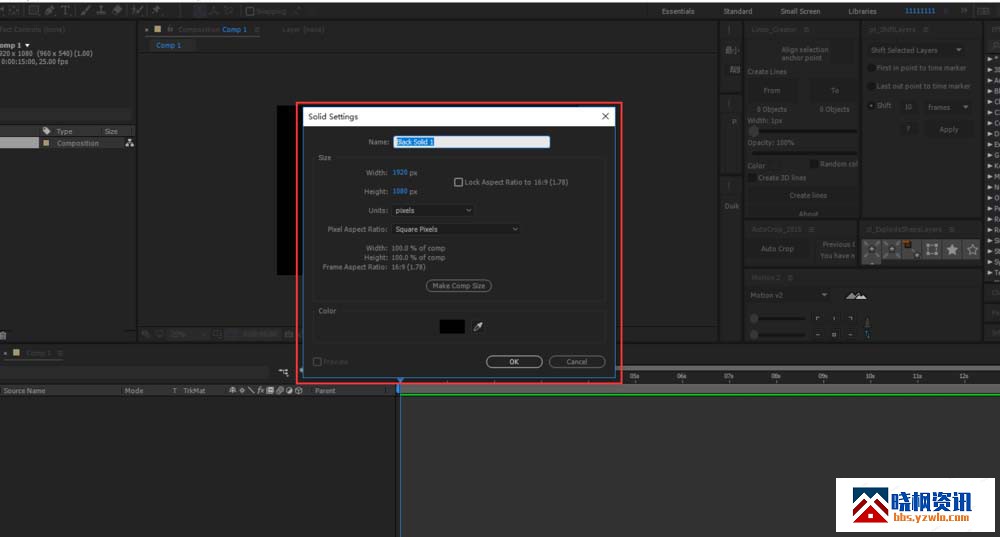Click Align selection anchor point button
This screenshot has width=1000, height=537.
pos(804,54)
